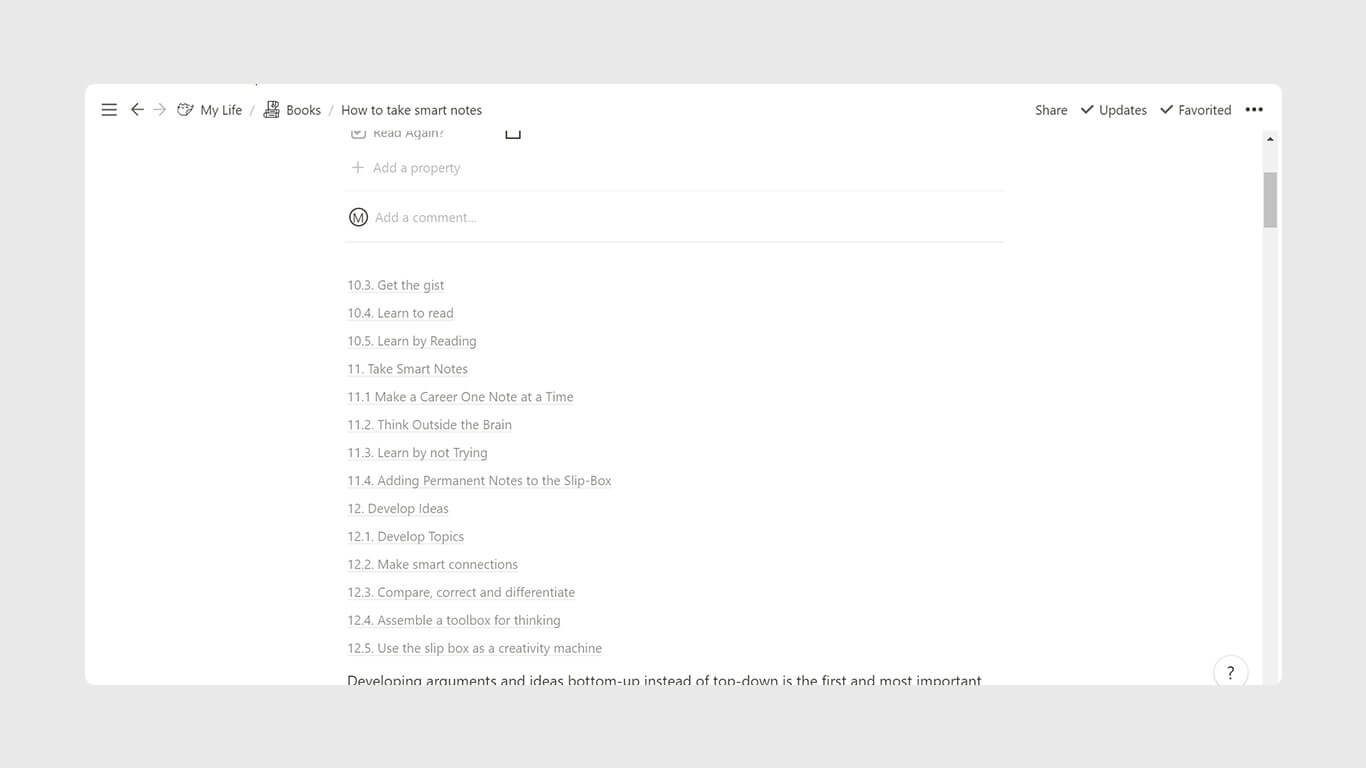Open the hamburger sidebar menu
Image resolution: width=1366 pixels, height=768 pixels.
(x=109, y=110)
